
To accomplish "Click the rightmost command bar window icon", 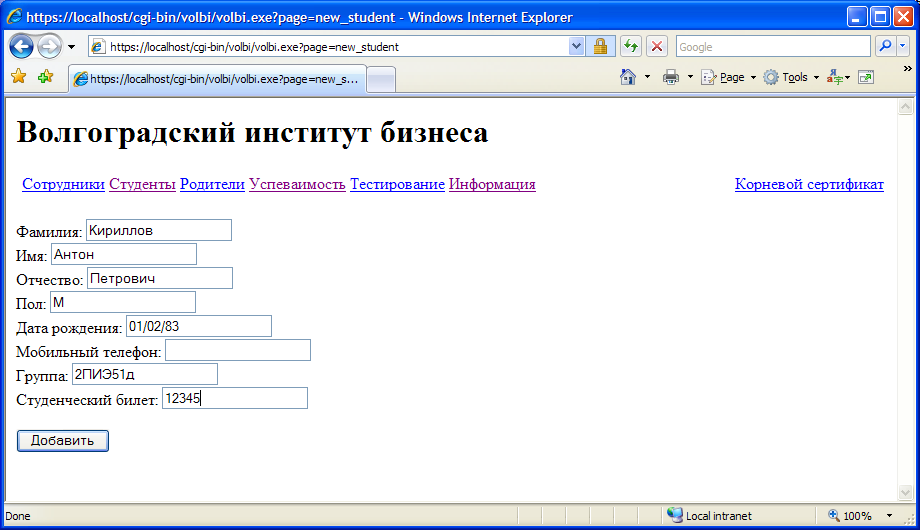I will tap(866, 77).
